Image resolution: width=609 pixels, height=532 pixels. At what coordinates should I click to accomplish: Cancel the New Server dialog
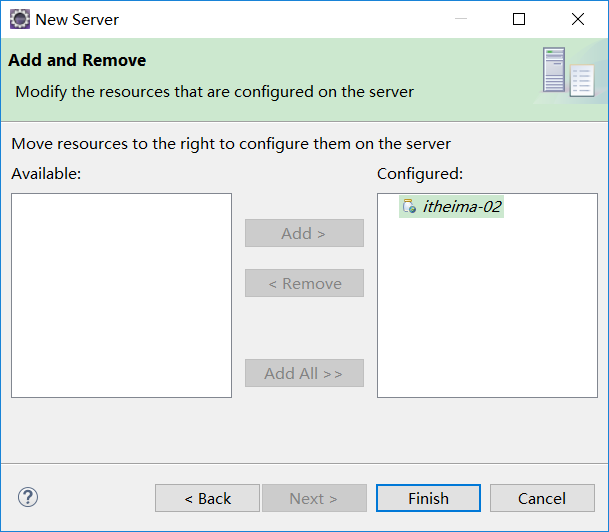(542, 498)
